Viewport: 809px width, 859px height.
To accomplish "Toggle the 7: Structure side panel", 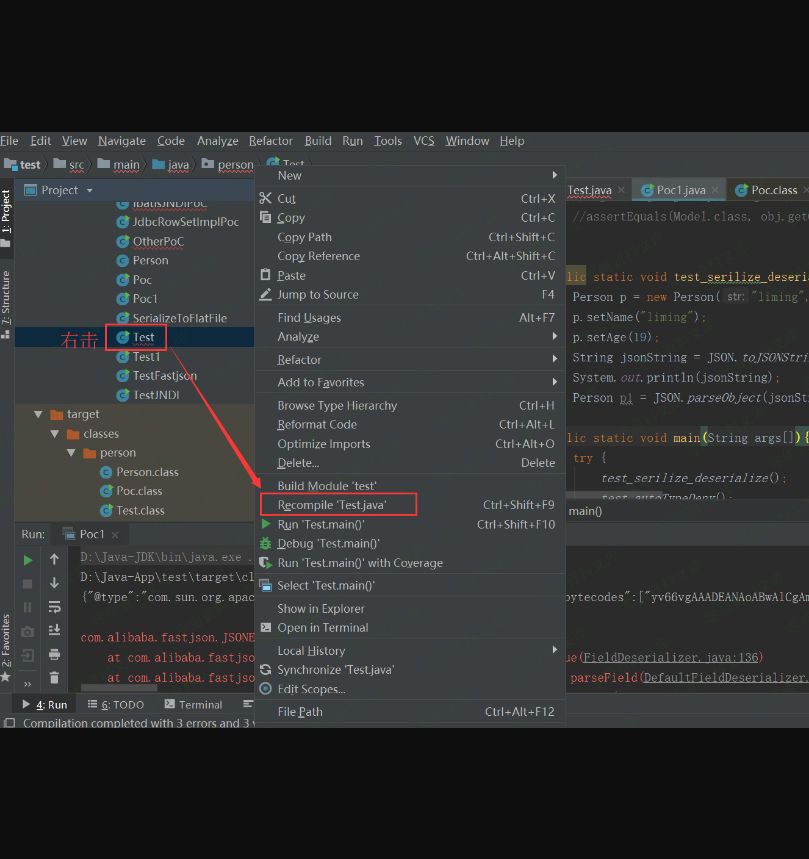I will [6, 297].
